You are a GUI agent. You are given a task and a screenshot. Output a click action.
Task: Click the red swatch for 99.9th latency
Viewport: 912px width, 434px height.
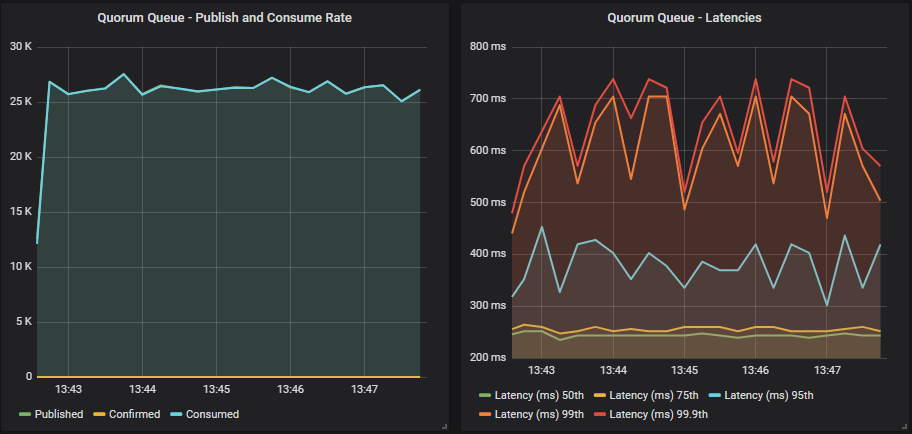(600, 414)
